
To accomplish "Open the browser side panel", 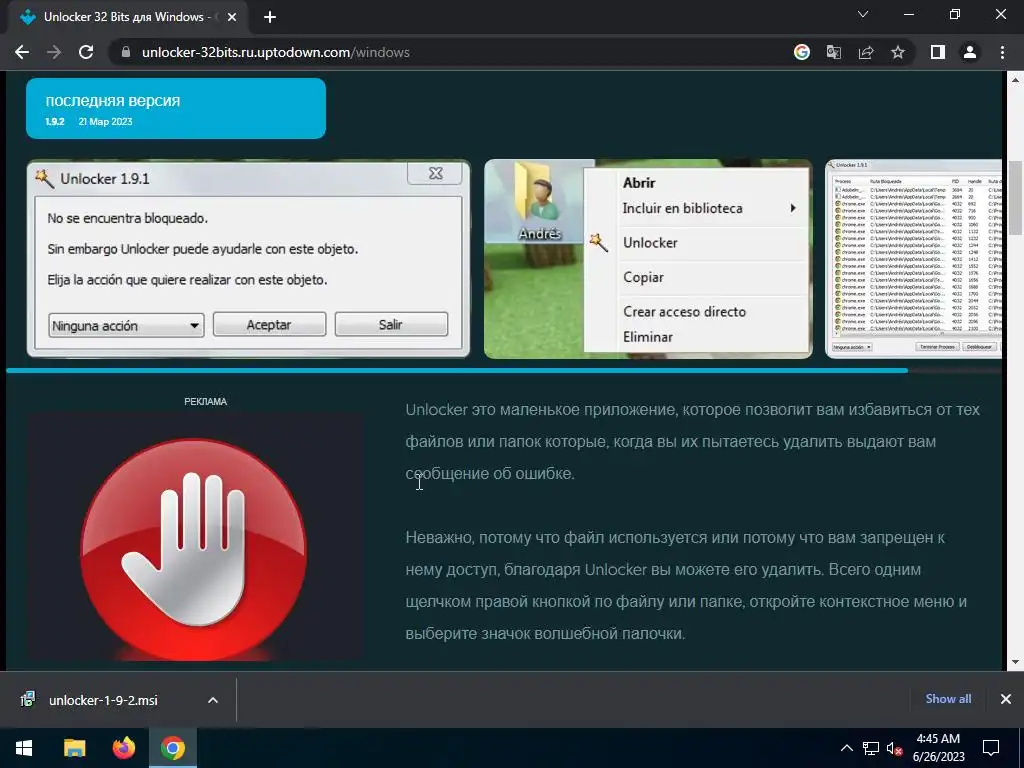I will [938, 53].
